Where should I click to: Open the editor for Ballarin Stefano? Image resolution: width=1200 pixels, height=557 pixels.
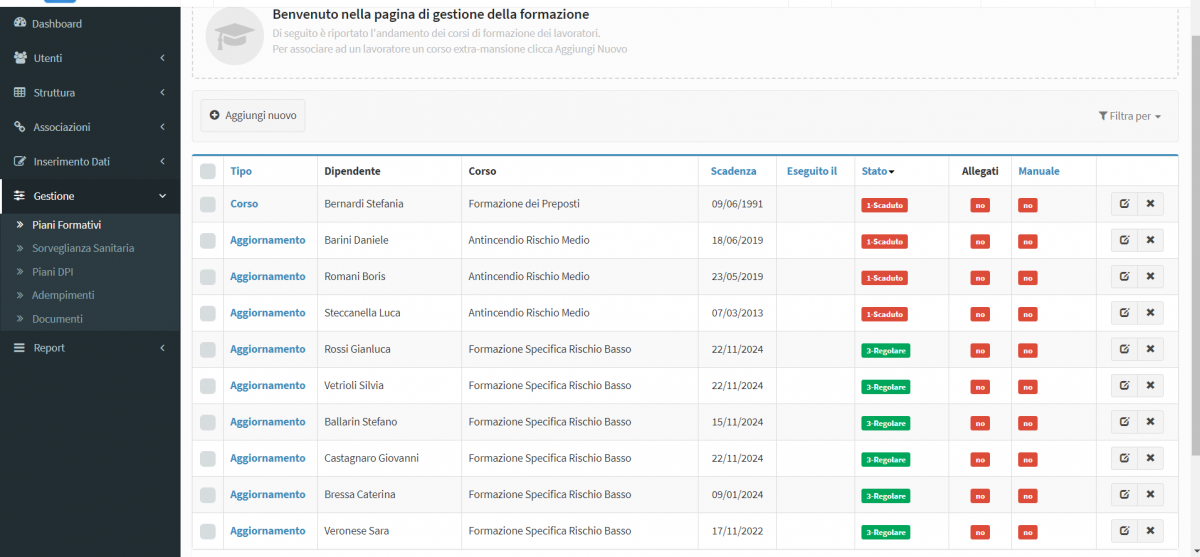tap(1124, 422)
